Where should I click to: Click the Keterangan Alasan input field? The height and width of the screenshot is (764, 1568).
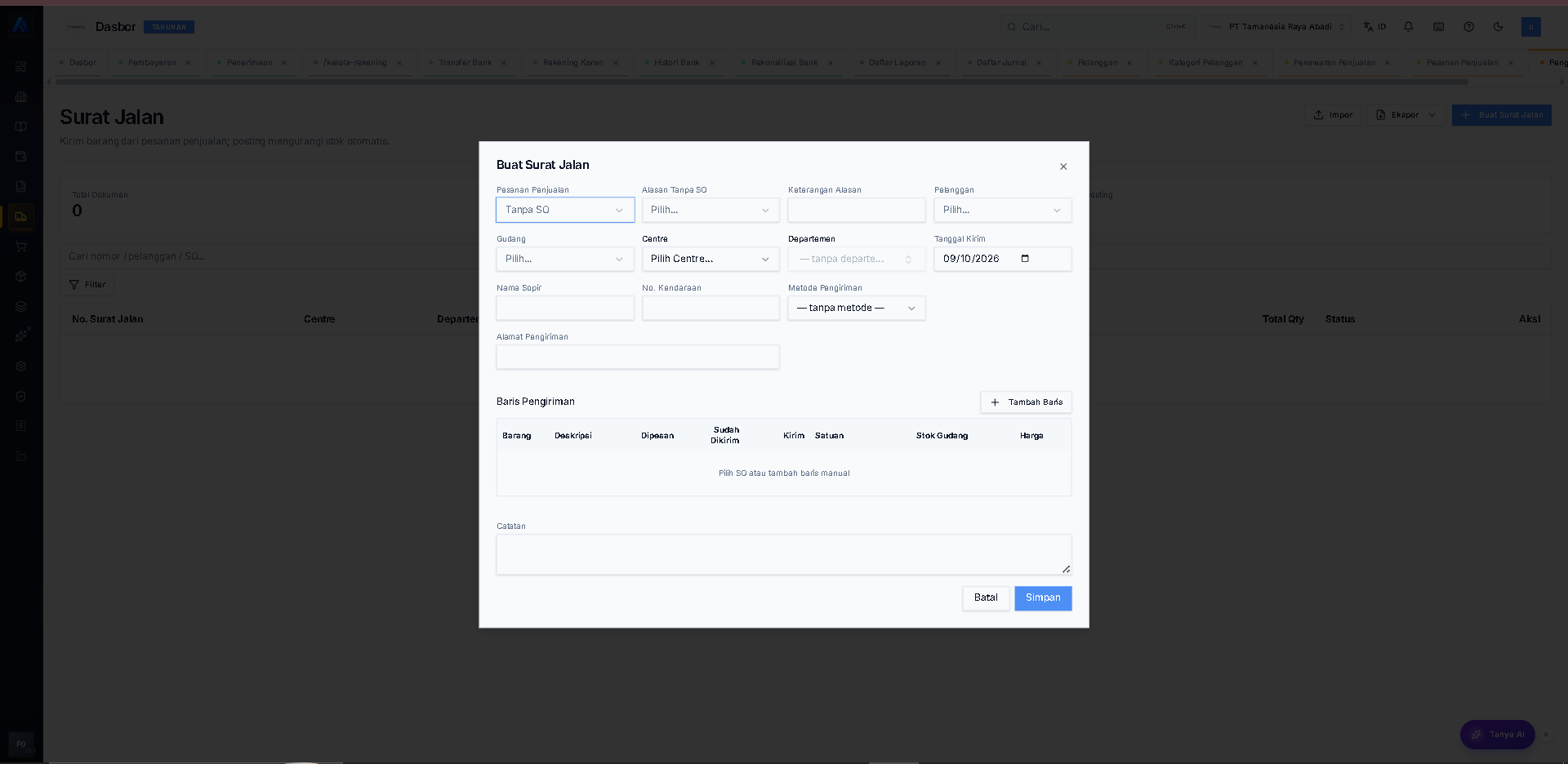[x=857, y=210]
